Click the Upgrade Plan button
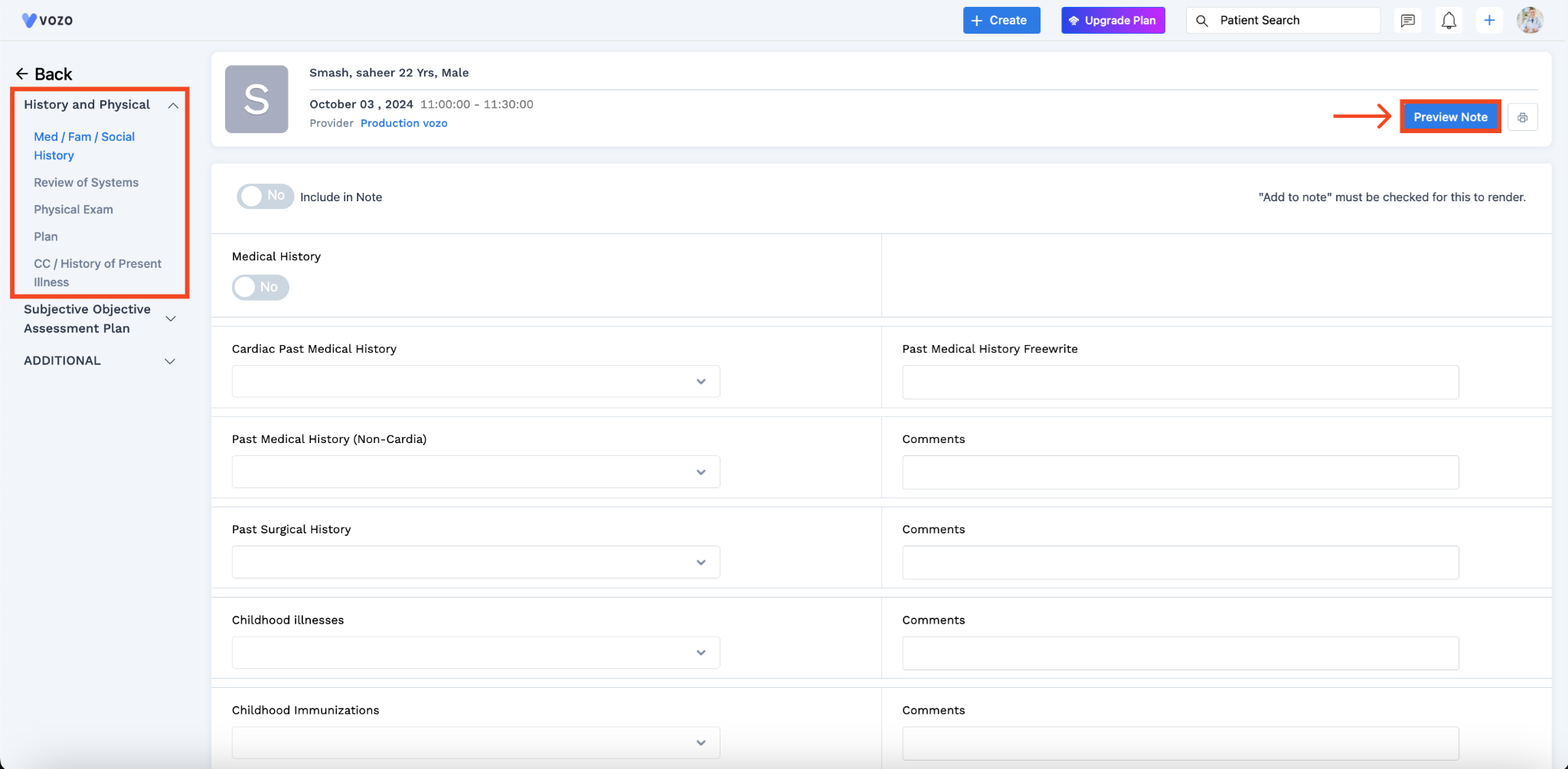This screenshot has width=1568, height=769. [x=1113, y=21]
